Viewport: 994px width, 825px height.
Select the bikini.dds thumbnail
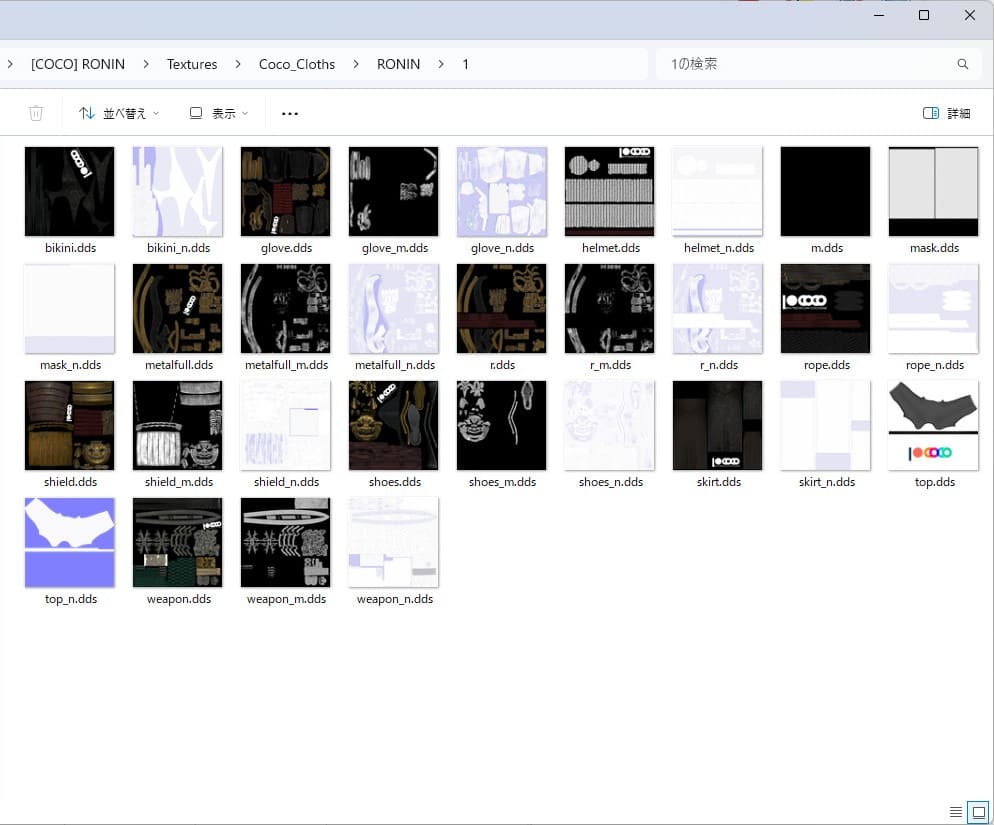[69, 191]
